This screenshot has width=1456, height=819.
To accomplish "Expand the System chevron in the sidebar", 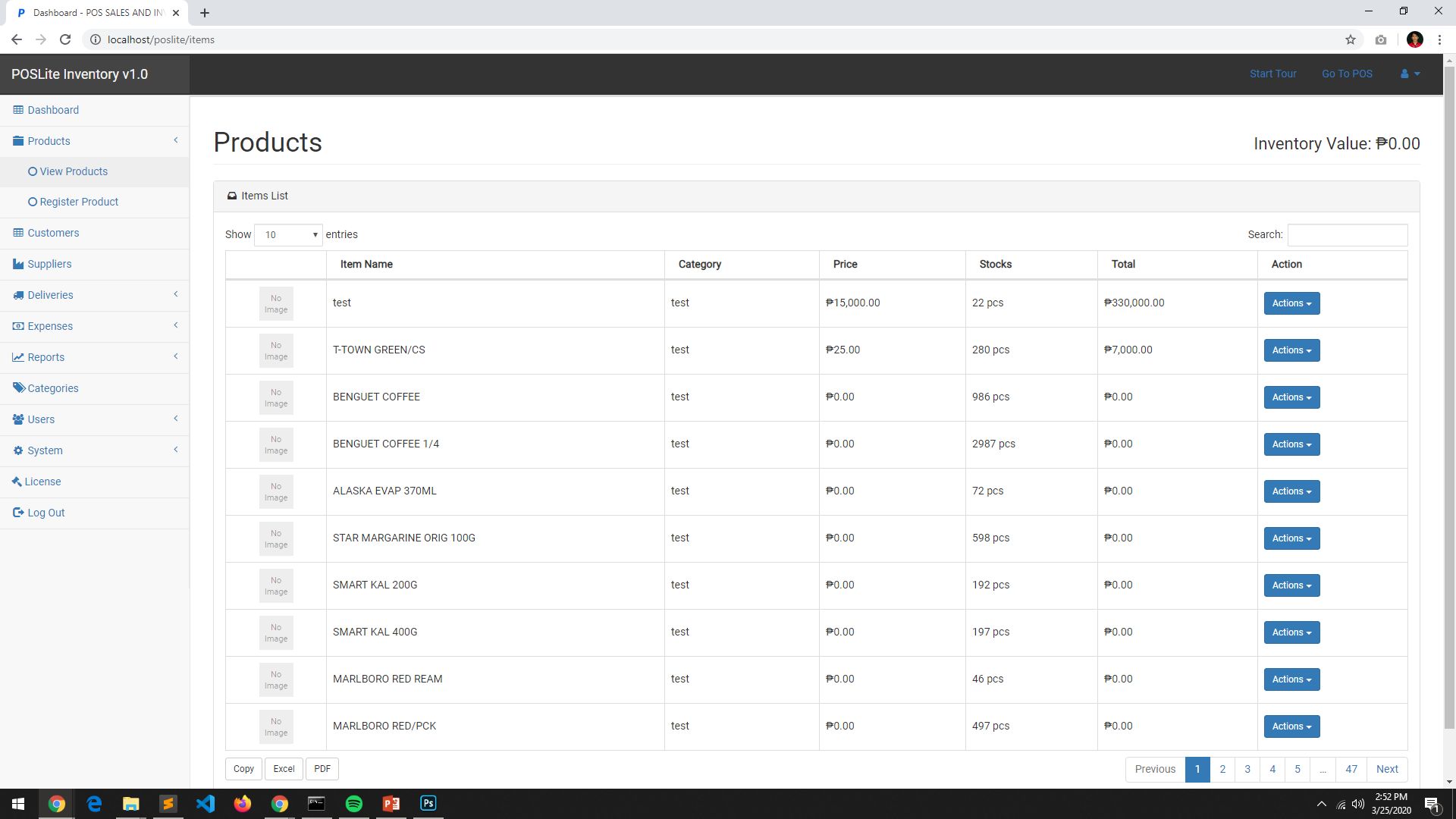I will [176, 450].
